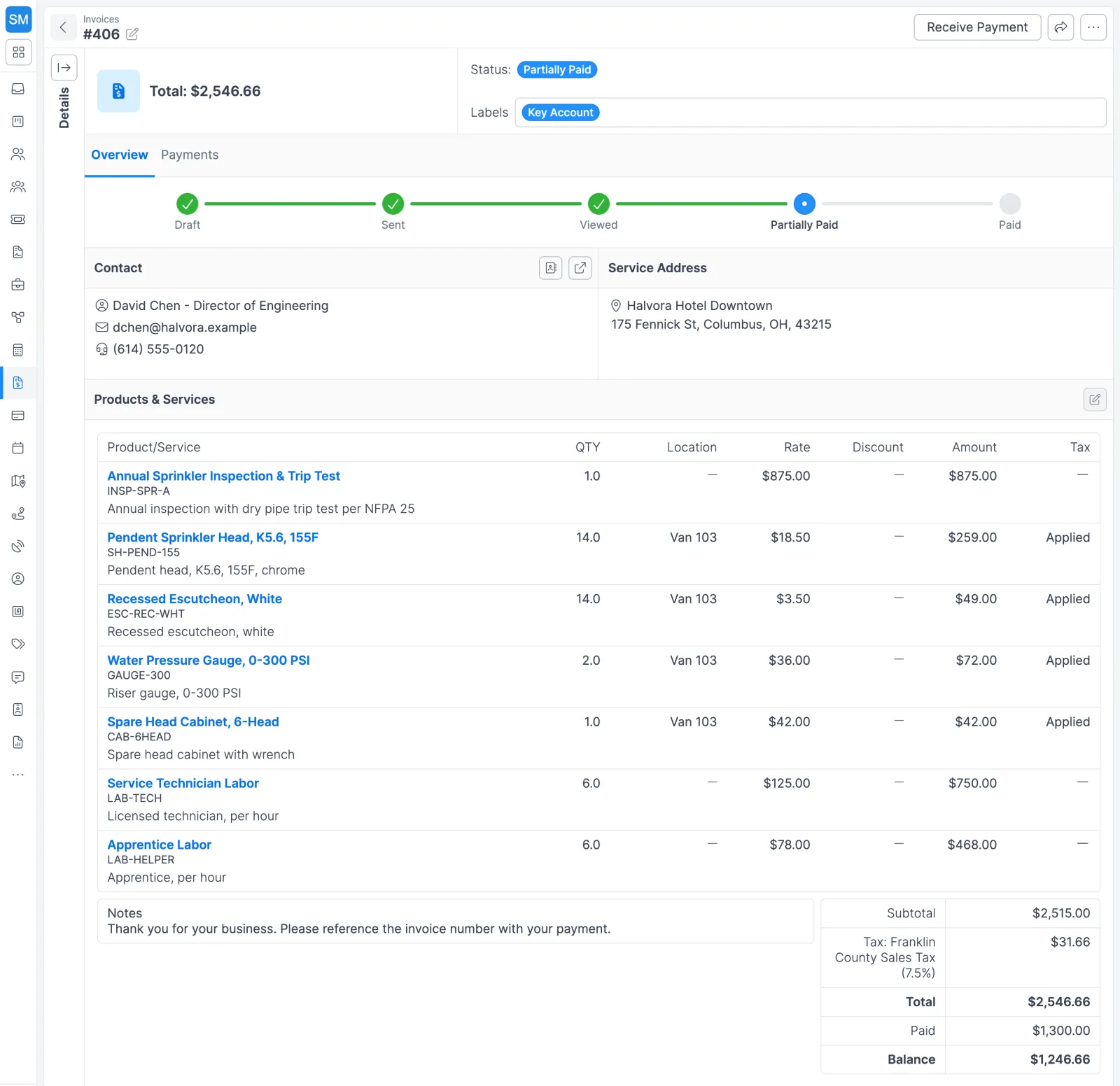Edit Products & Services pencil icon
This screenshot has width=1120, height=1086.
pyautogui.click(x=1095, y=400)
